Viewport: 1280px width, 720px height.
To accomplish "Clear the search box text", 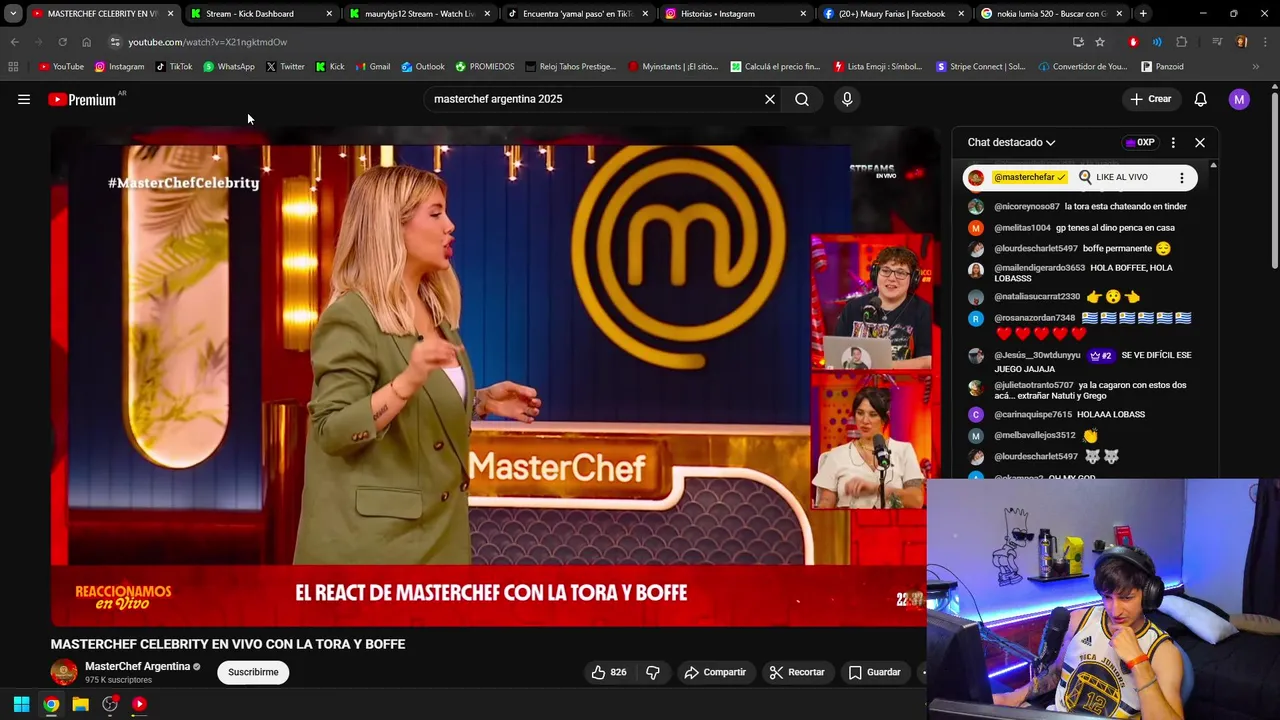I will 770,99.
